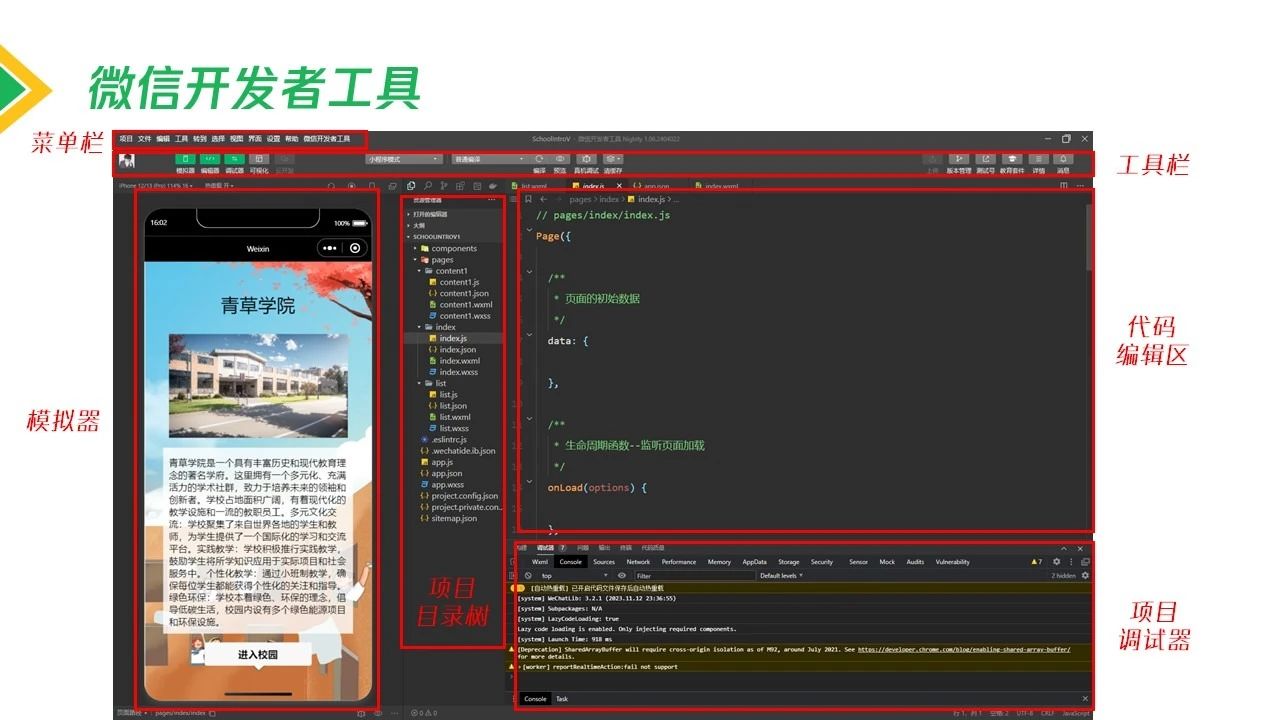Image resolution: width=1280 pixels, height=720 pixels.
Task: Open content1.wxml in the file tree
Action: (x=460, y=304)
